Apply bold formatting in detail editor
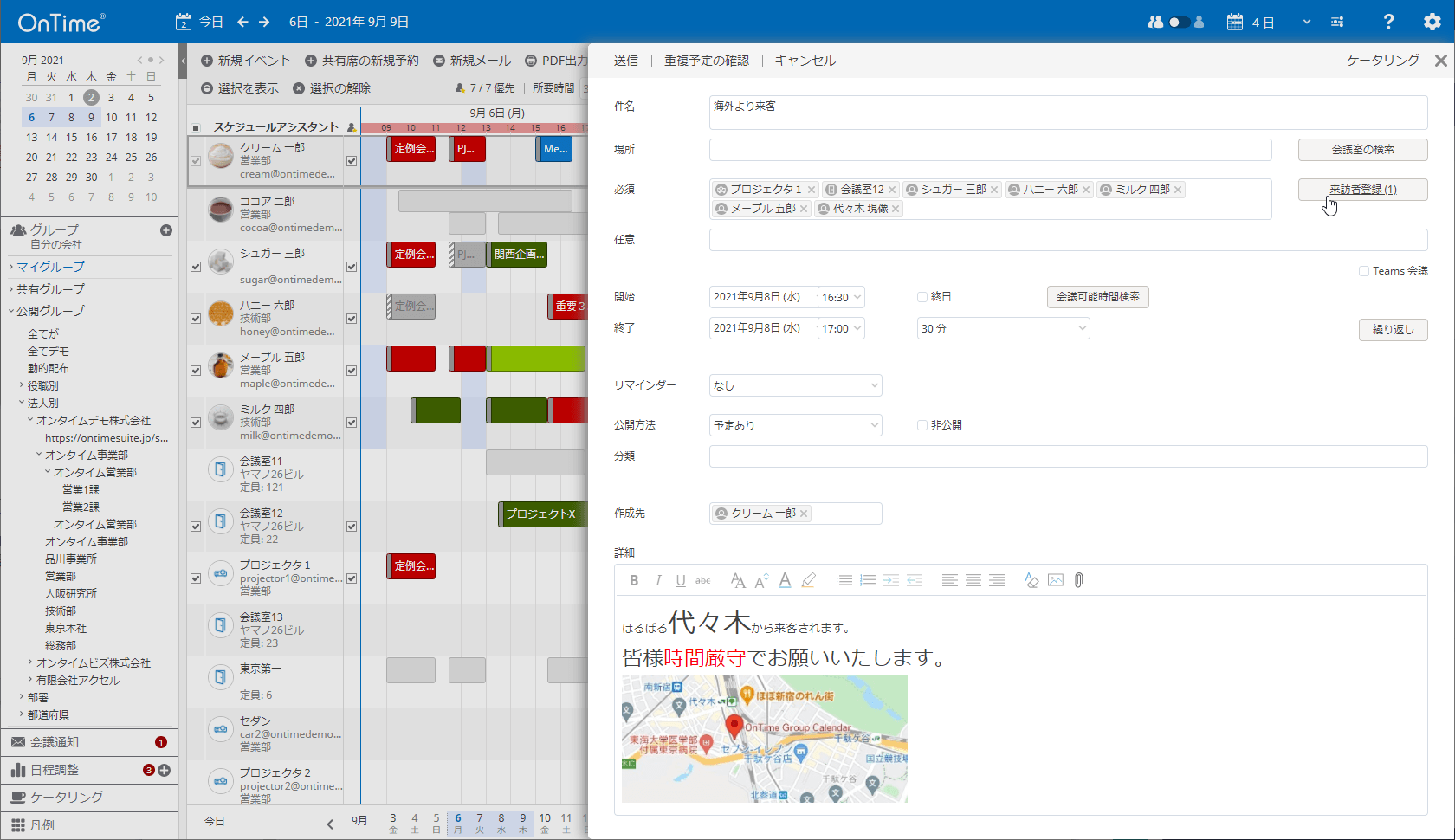Screen dimensions: 1455x840 [x=634, y=580]
